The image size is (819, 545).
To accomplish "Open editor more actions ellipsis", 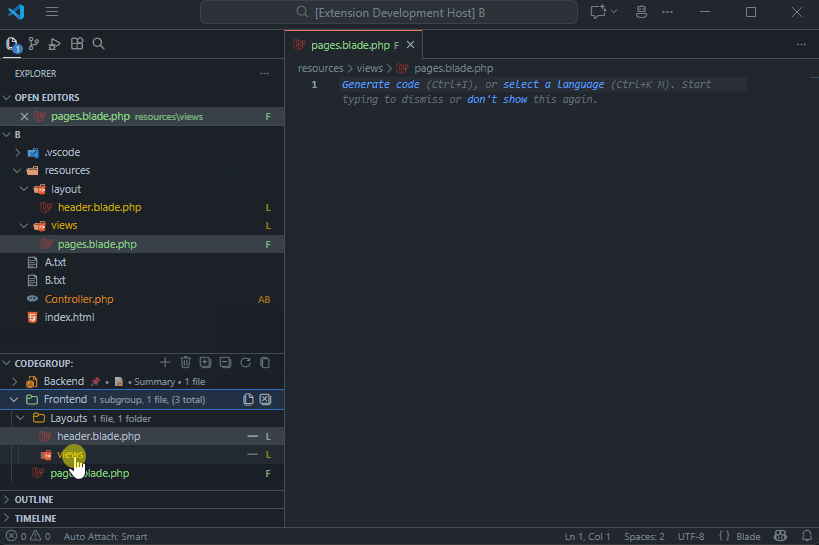I will [x=801, y=45].
